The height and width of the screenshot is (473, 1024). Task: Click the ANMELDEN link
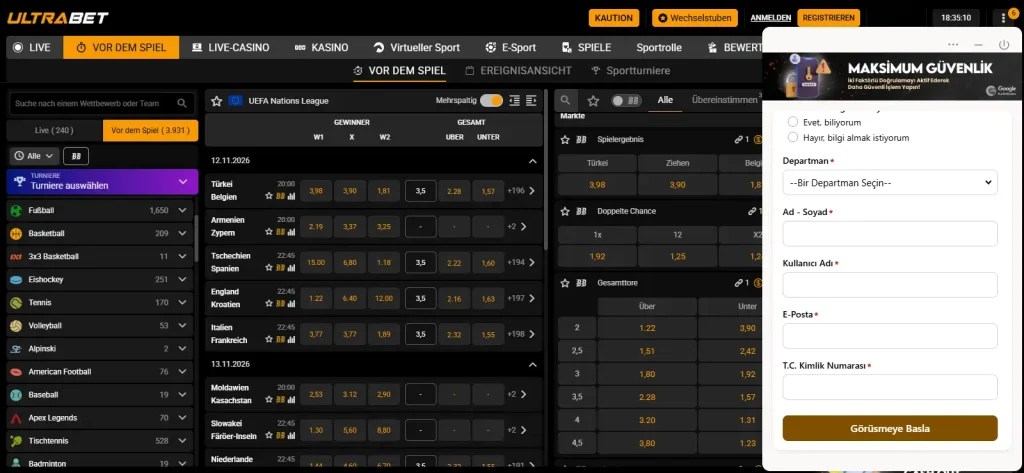click(x=771, y=18)
